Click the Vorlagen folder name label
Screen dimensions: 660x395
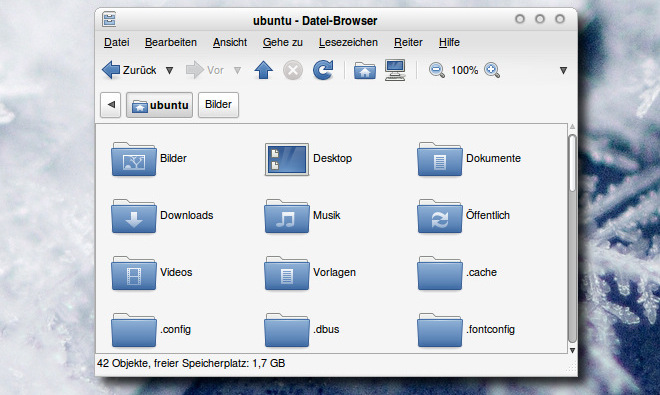(x=334, y=272)
